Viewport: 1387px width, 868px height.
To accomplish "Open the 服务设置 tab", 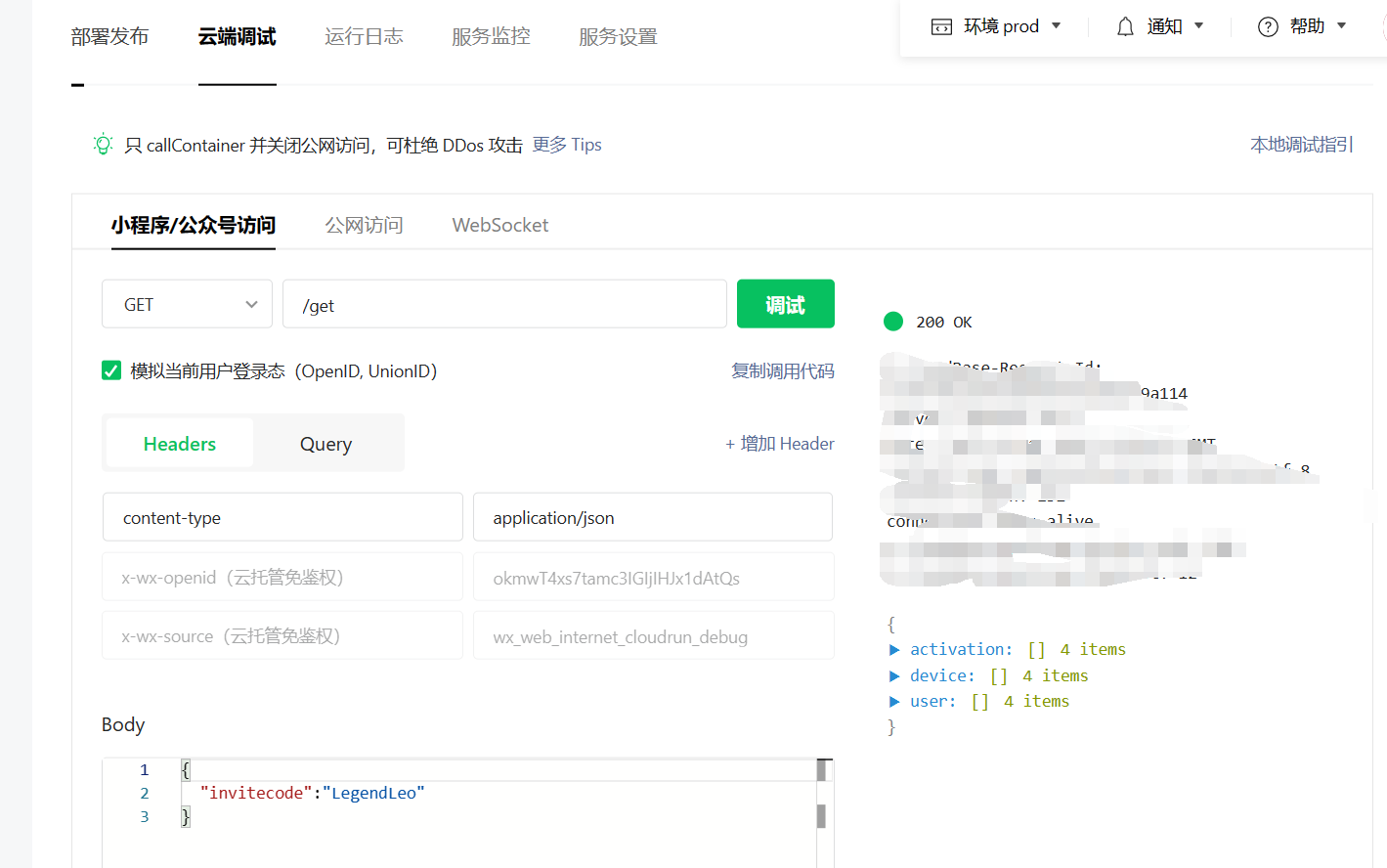I will tap(618, 37).
